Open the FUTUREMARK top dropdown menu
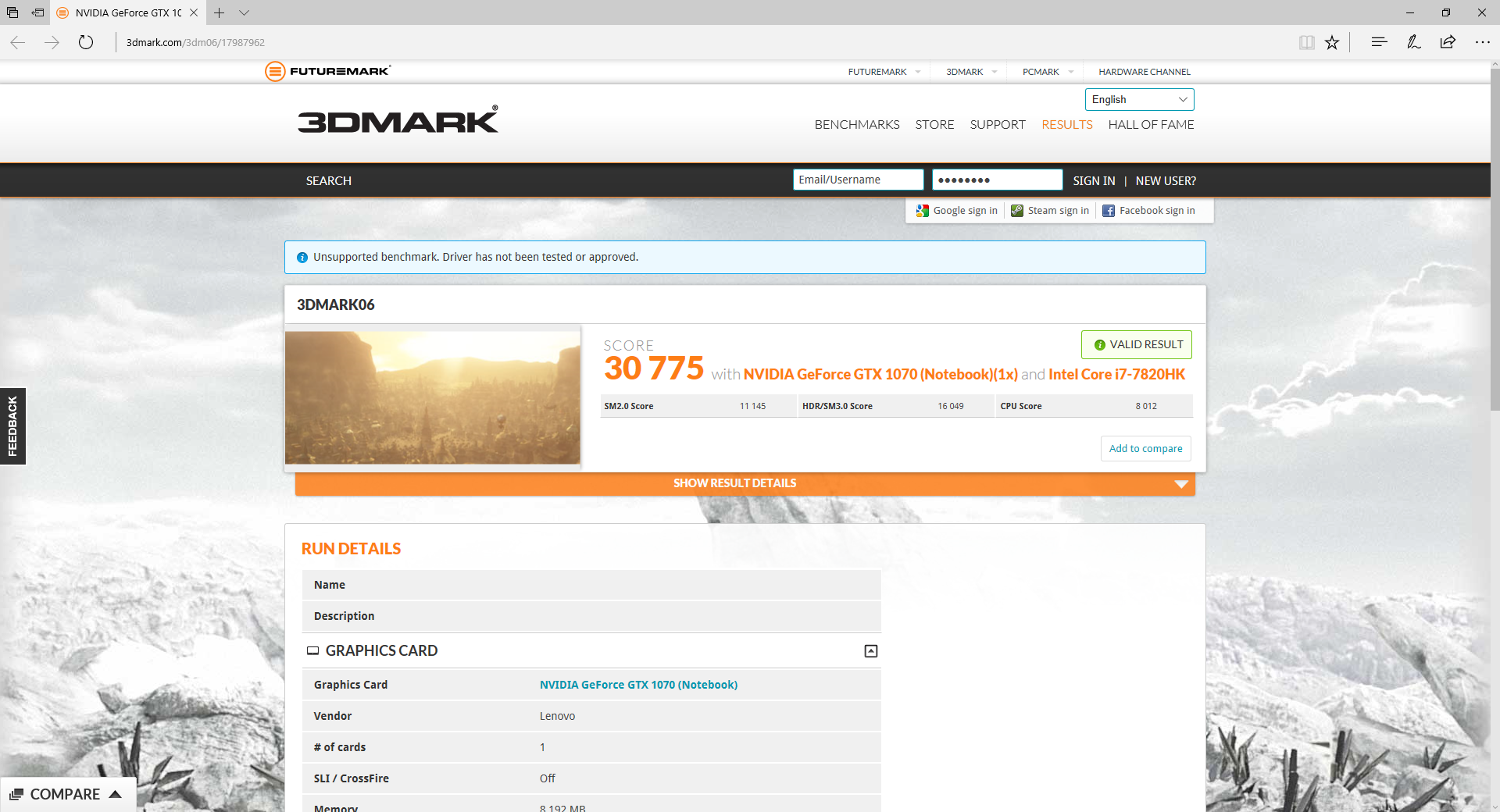The width and height of the screenshot is (1500, 812). pyautogui.click(x=884, y=72)
